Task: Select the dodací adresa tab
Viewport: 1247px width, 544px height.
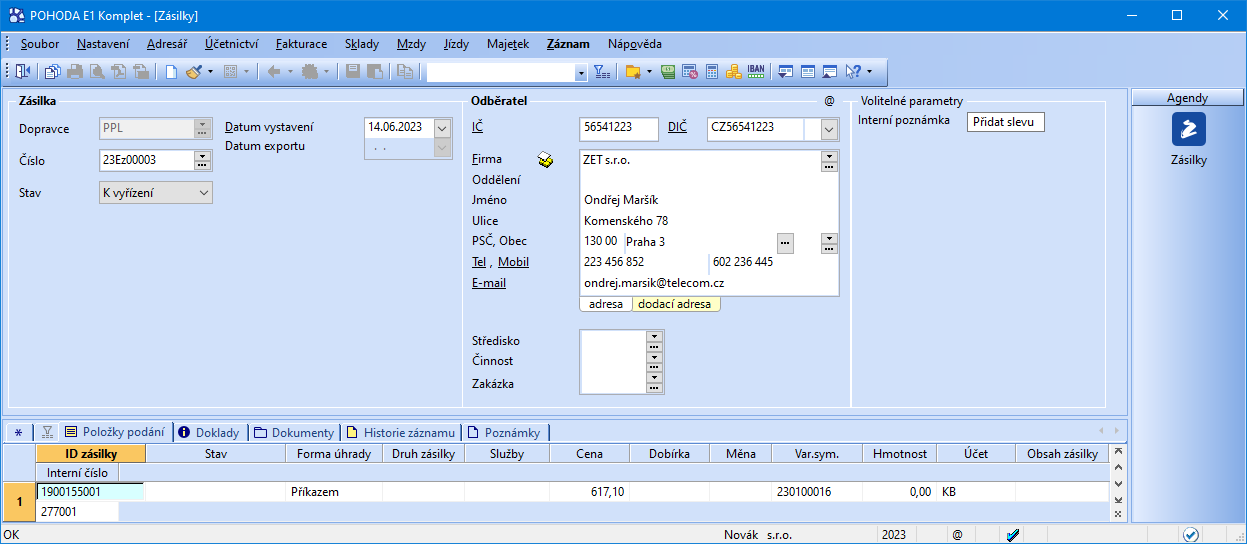Action: tap(676, 304)
